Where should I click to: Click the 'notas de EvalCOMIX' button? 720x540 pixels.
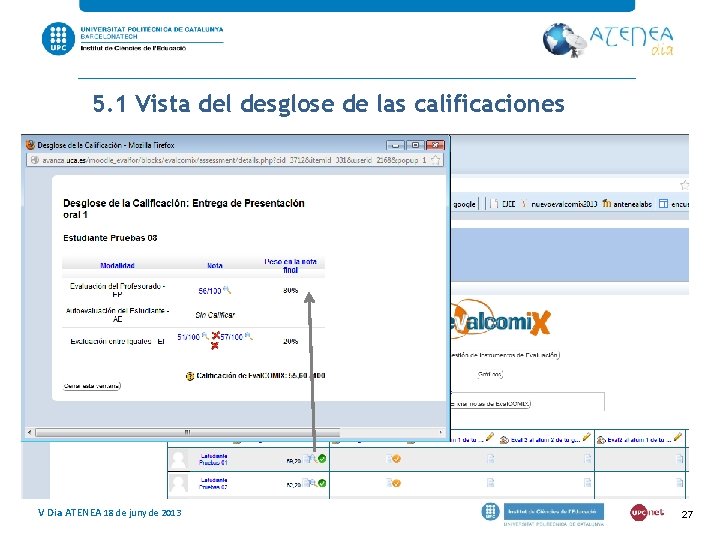click(x=490, y=404)
